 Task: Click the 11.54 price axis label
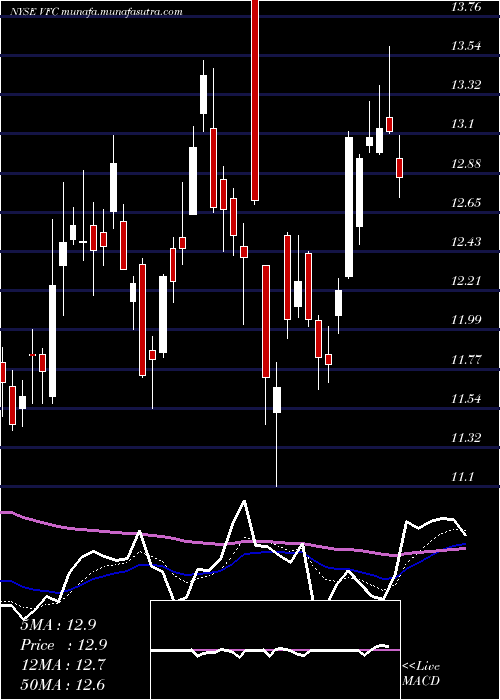[466, 398]
